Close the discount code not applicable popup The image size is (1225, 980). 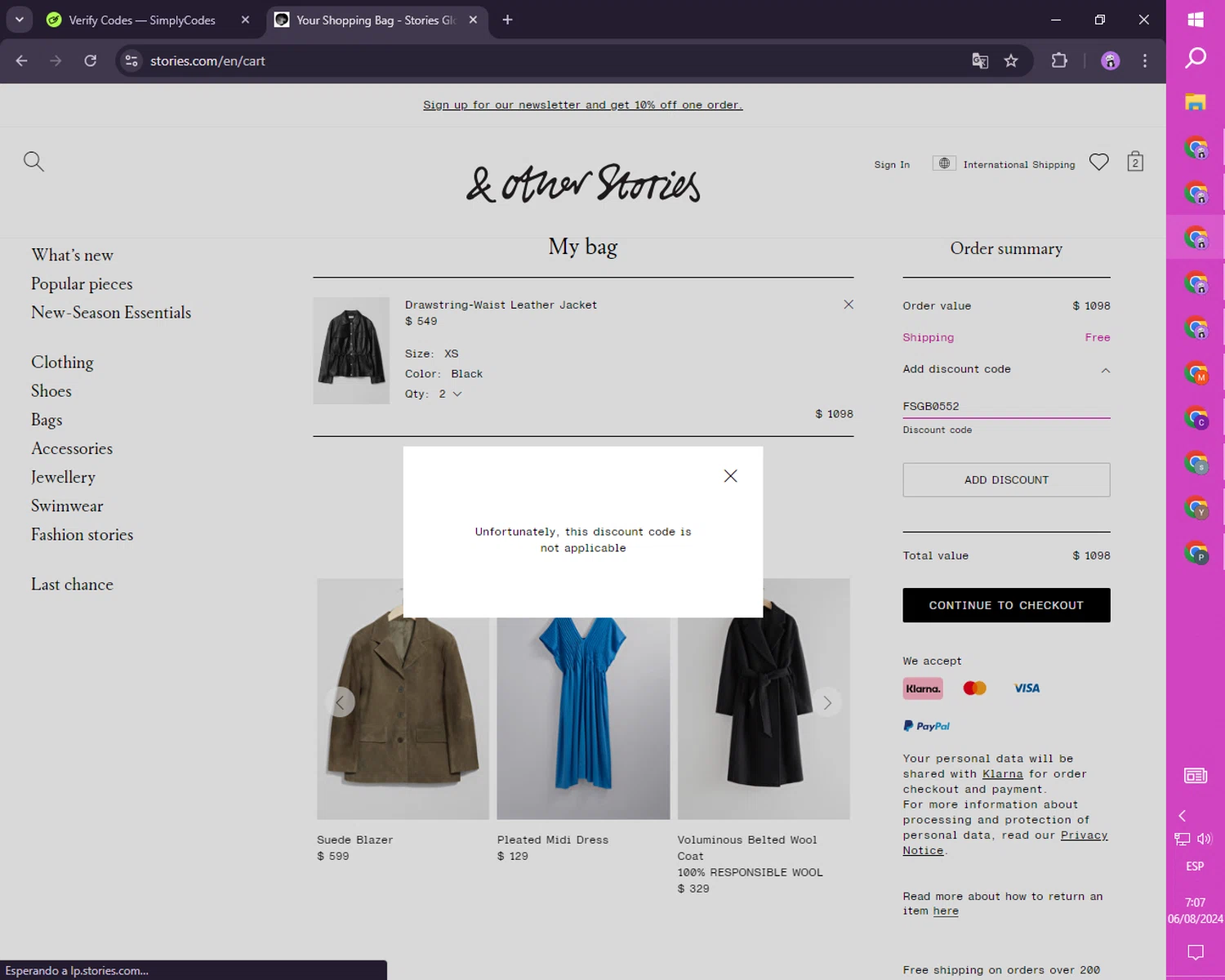[730, 476]
